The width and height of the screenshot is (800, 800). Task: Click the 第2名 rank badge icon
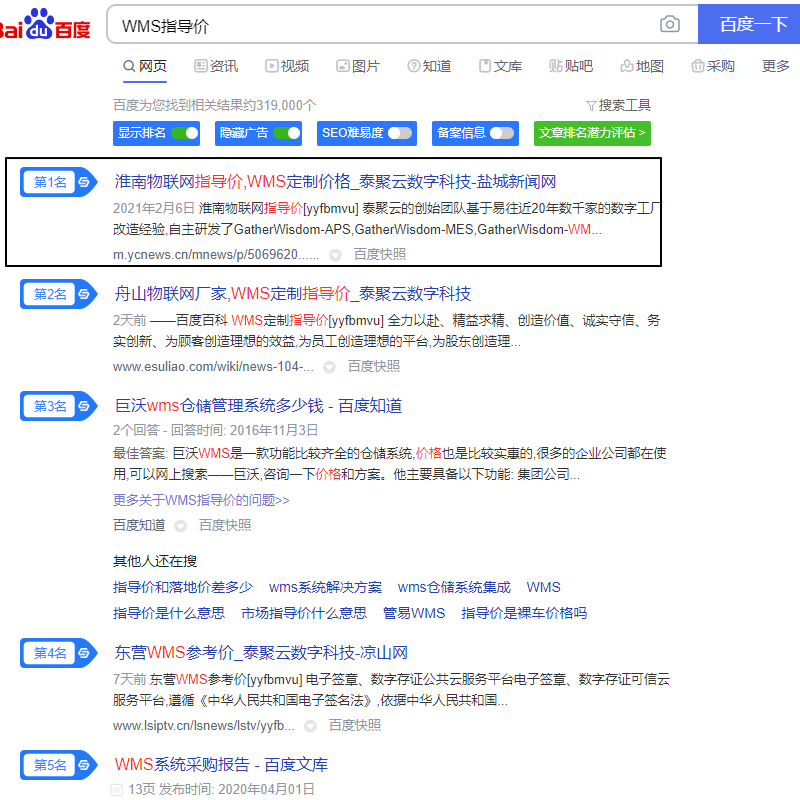click(59, 294)
